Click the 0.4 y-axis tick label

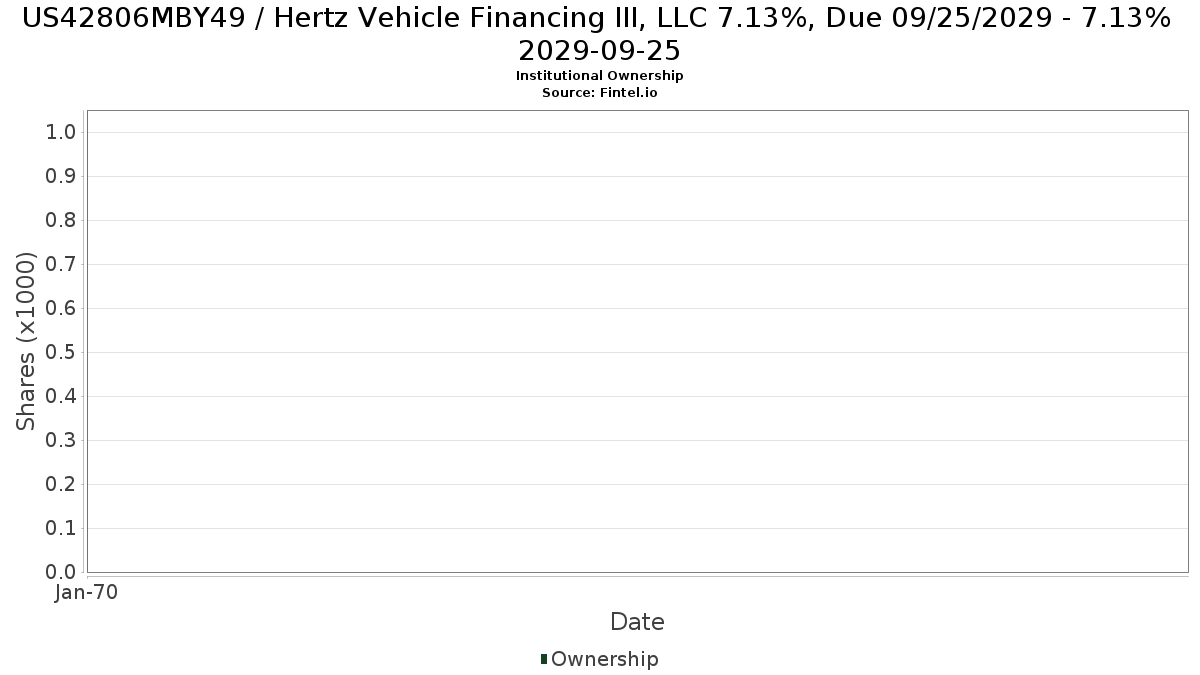coord(62,397)
